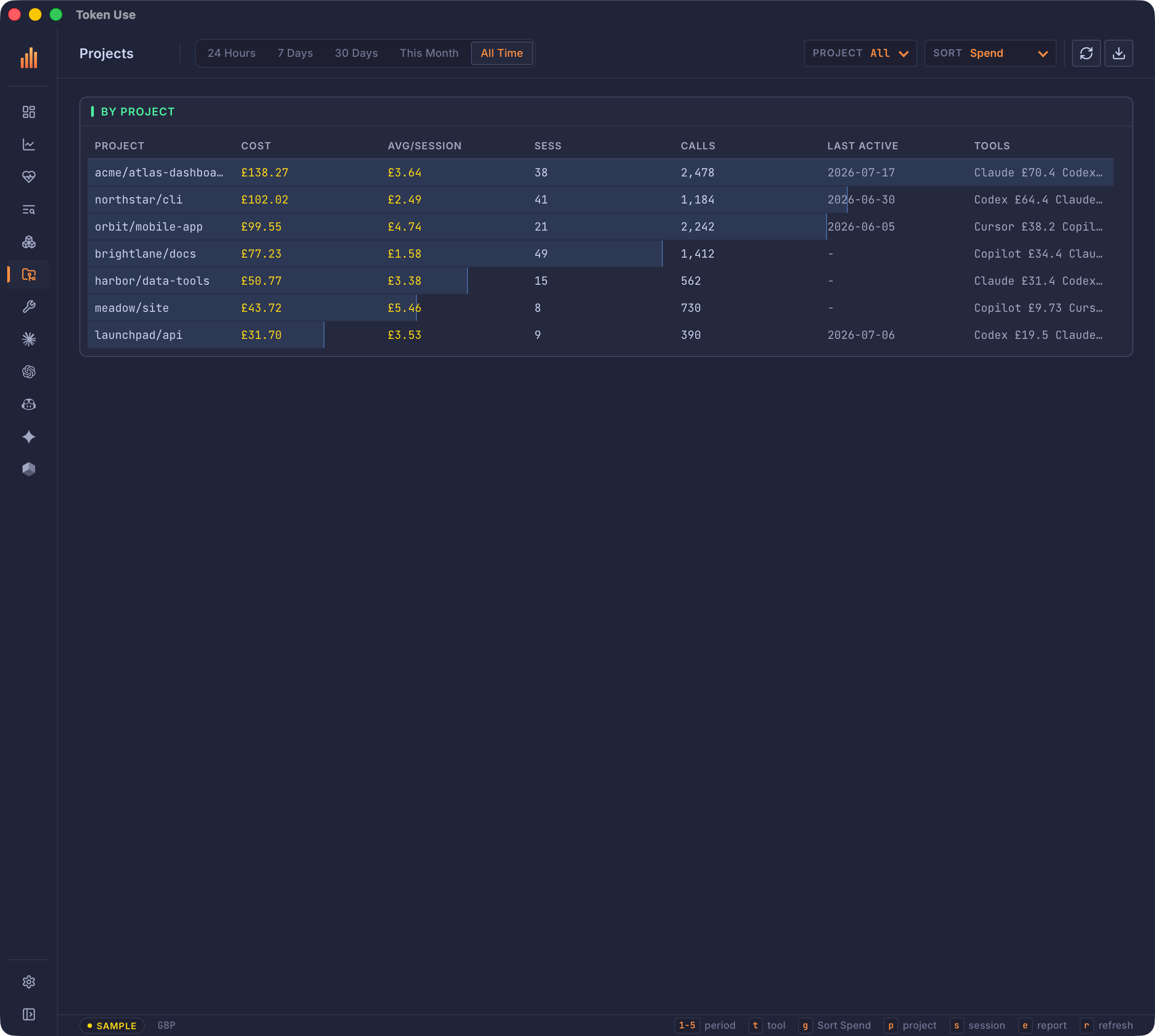
Task: Select the acme/atlas-dashboa… project row
Action: (601, 172)
